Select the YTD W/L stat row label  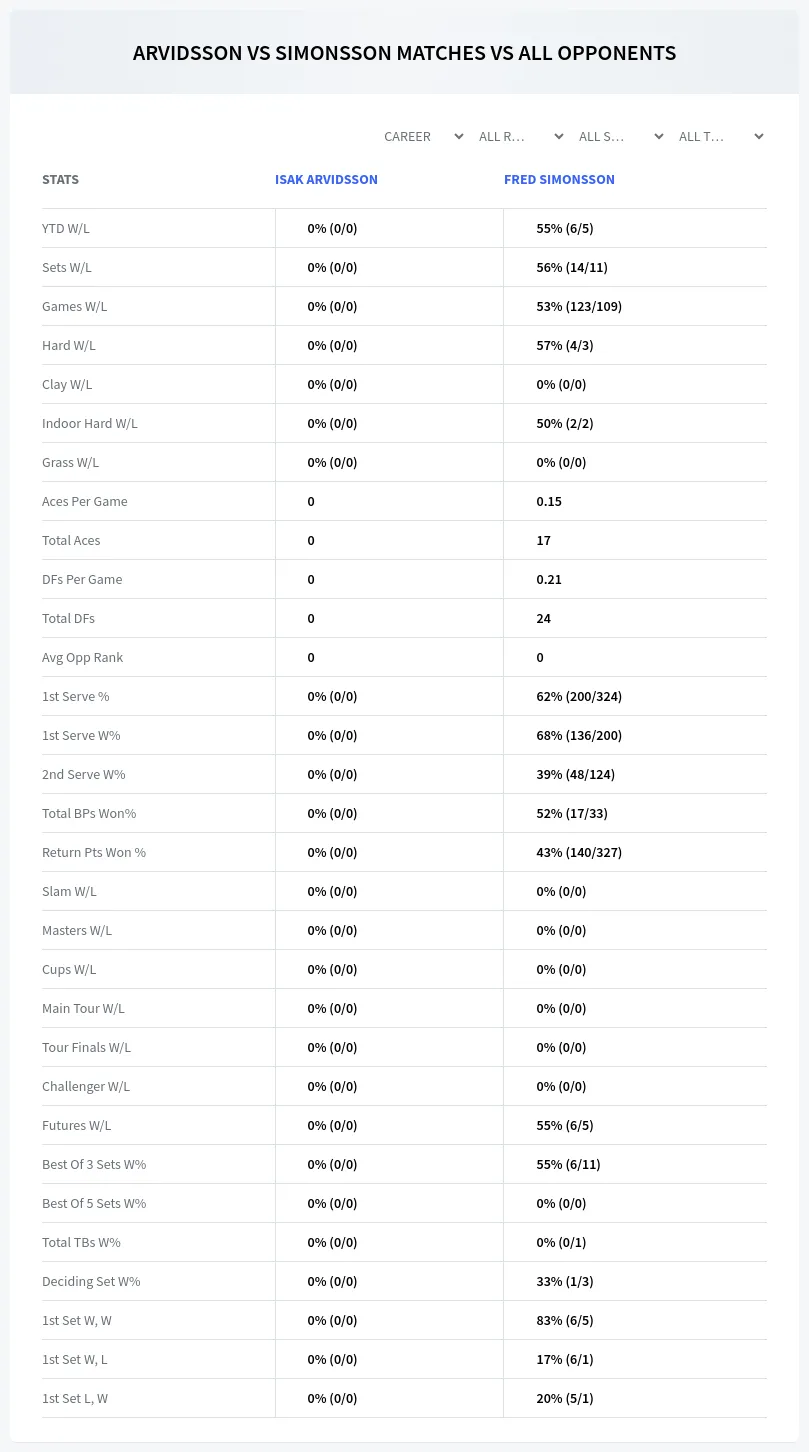click(x=66, y=228)
